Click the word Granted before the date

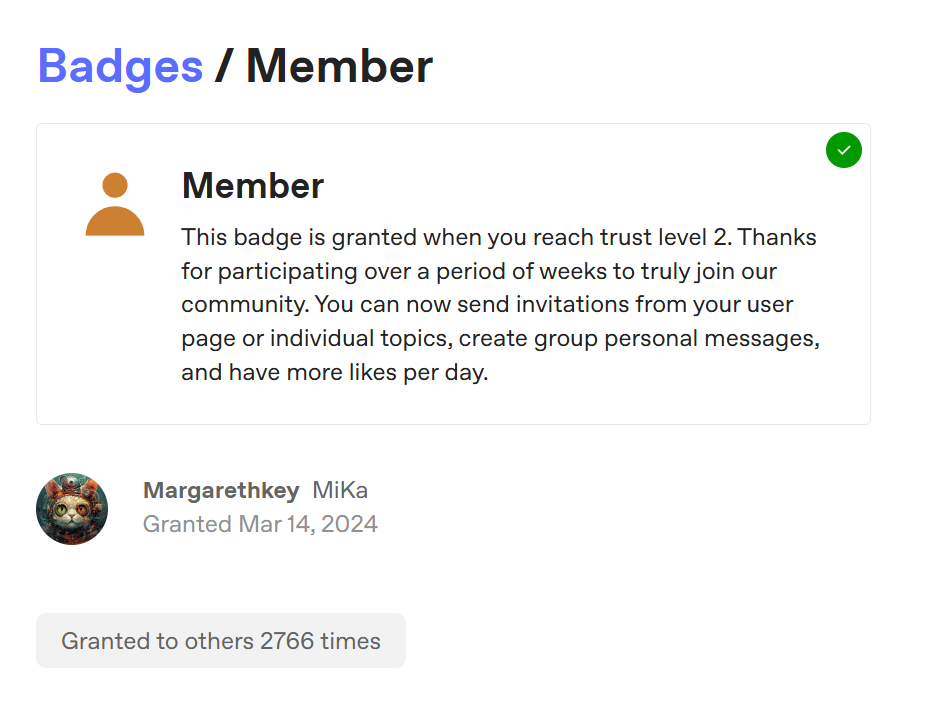tap(187, 524)
